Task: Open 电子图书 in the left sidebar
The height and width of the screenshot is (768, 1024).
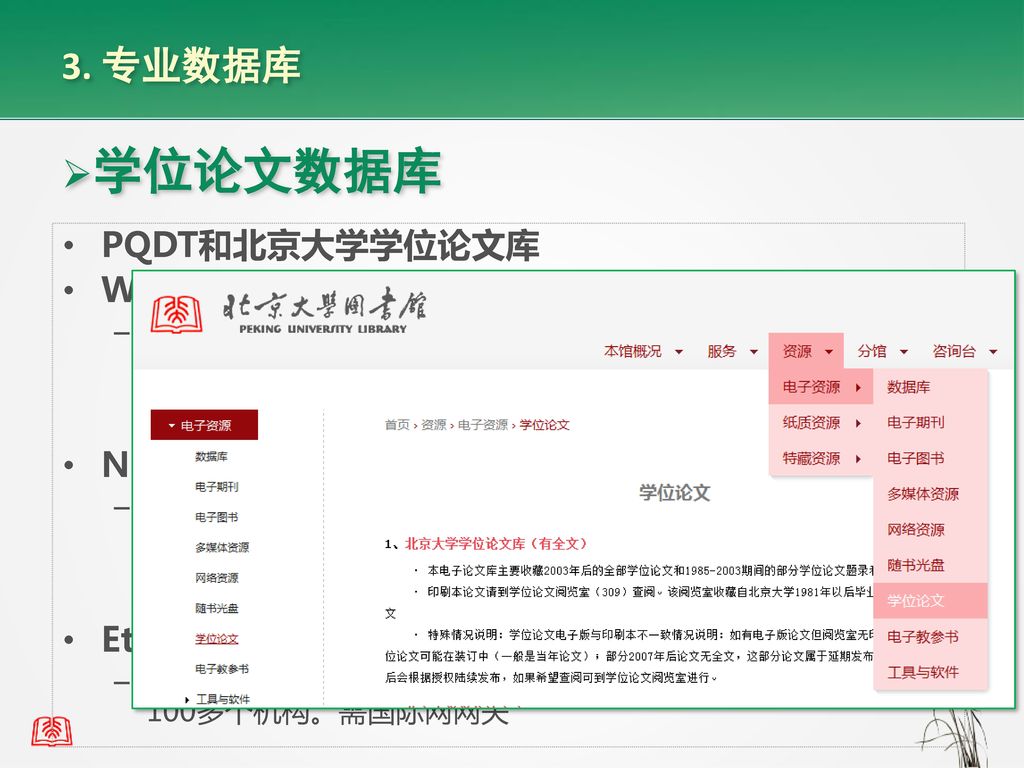Action: pyautogui.click(x=217, y=517)
